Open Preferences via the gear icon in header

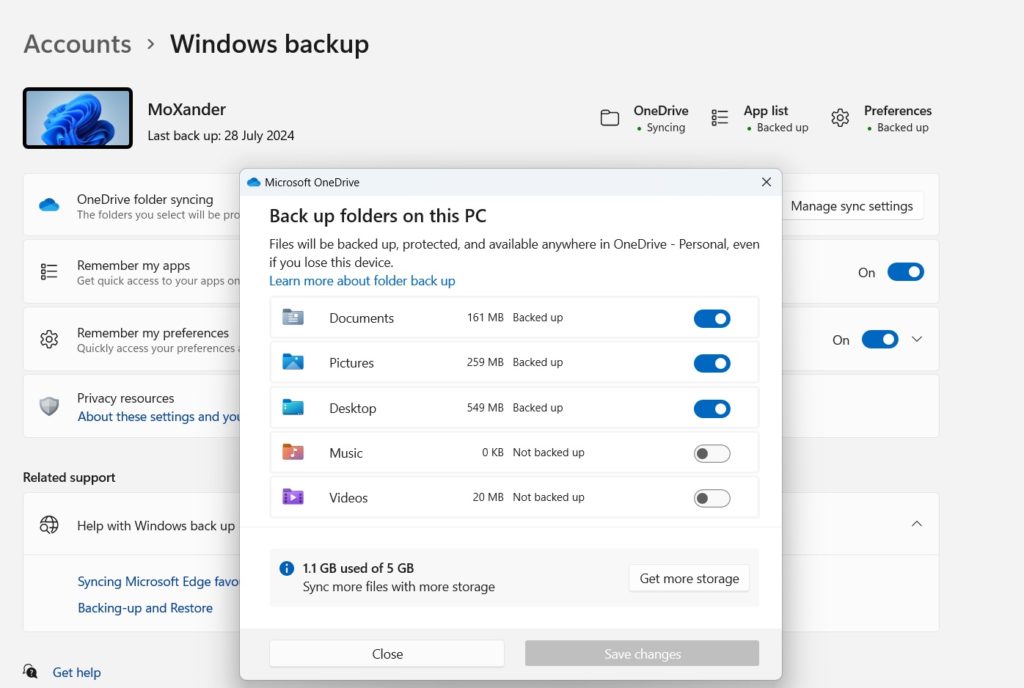coord(840,117)
